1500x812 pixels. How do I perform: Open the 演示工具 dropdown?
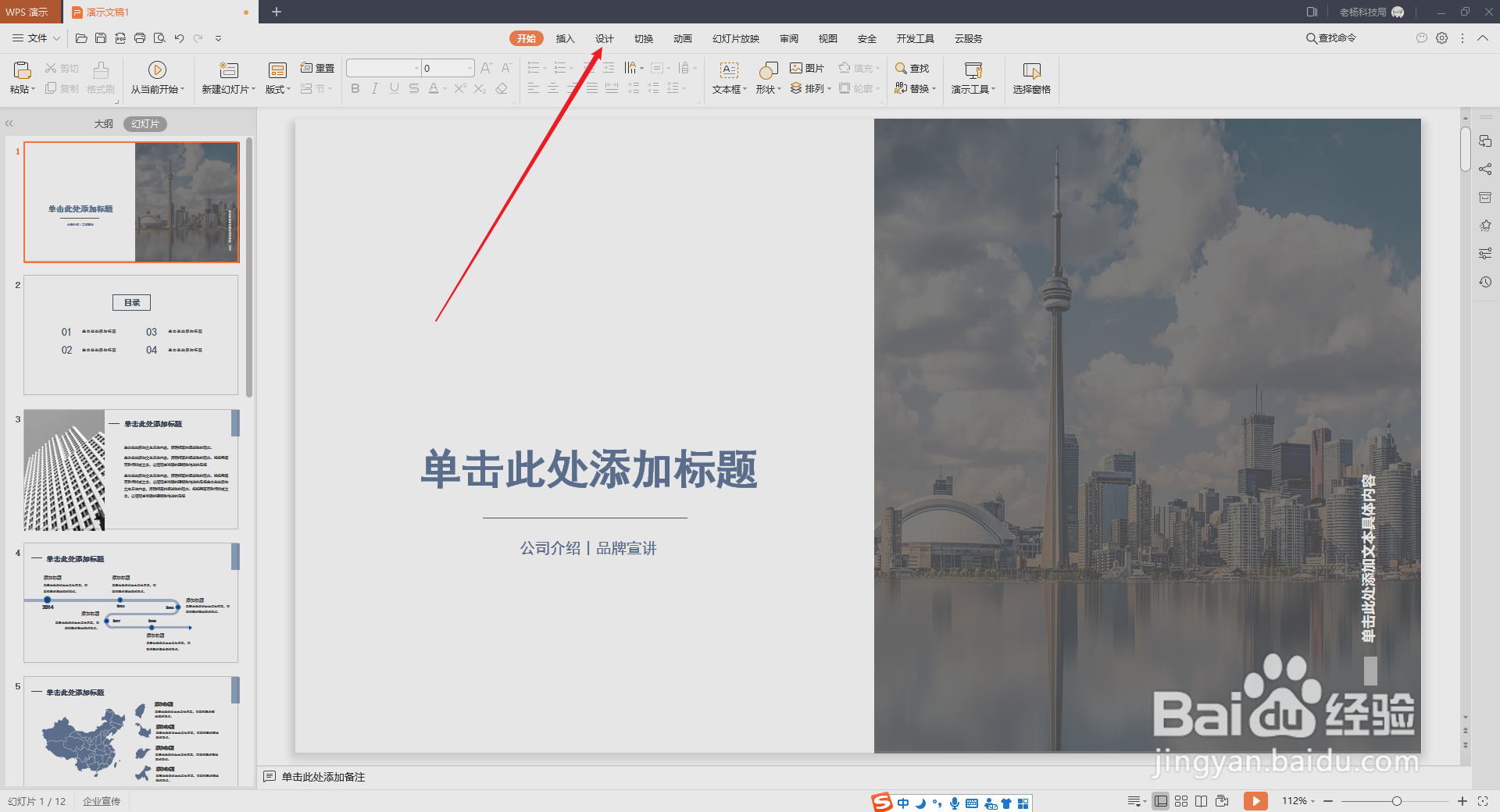pos(973,77)
